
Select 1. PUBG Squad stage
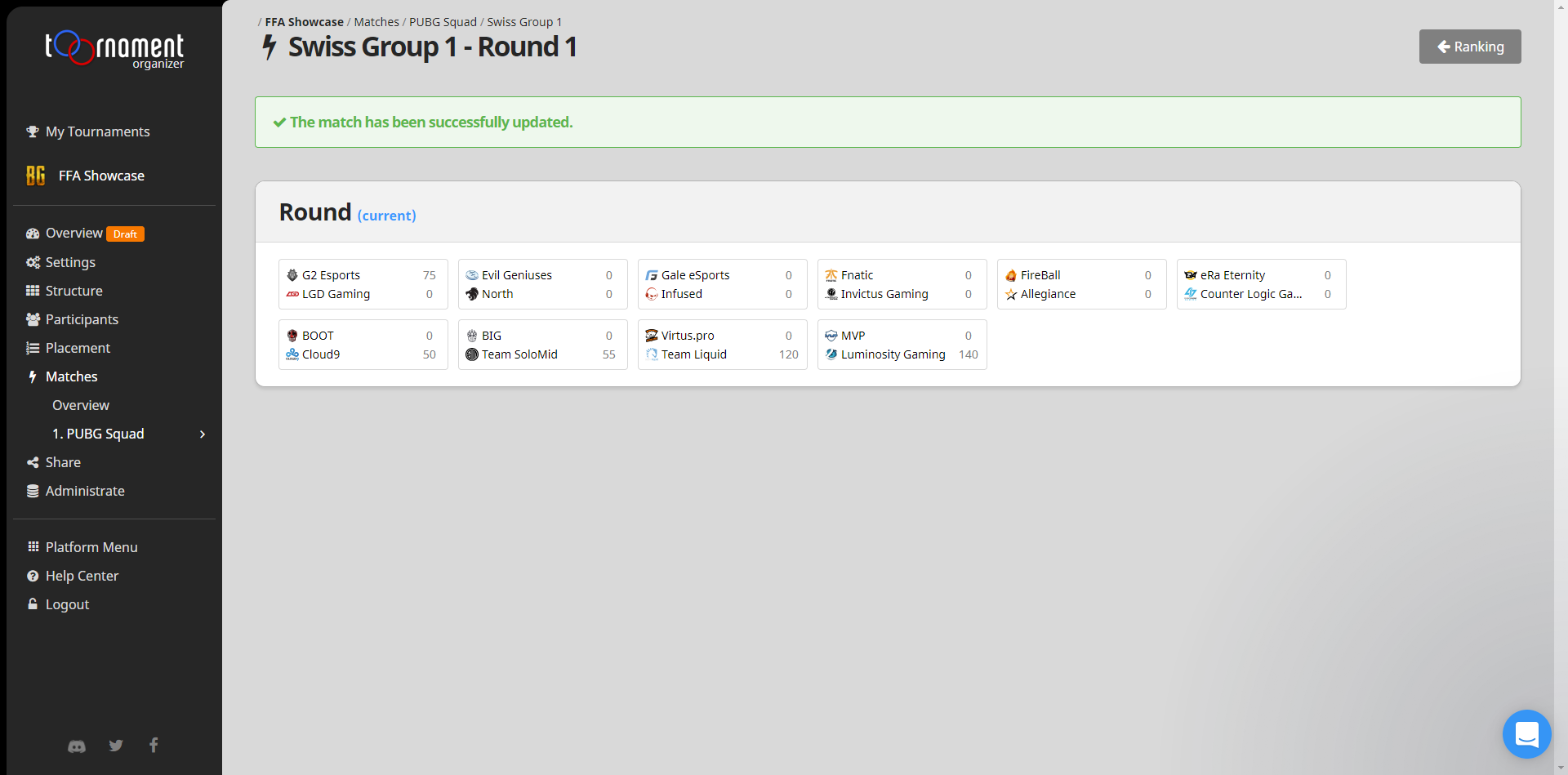click(x=98, y=434)
